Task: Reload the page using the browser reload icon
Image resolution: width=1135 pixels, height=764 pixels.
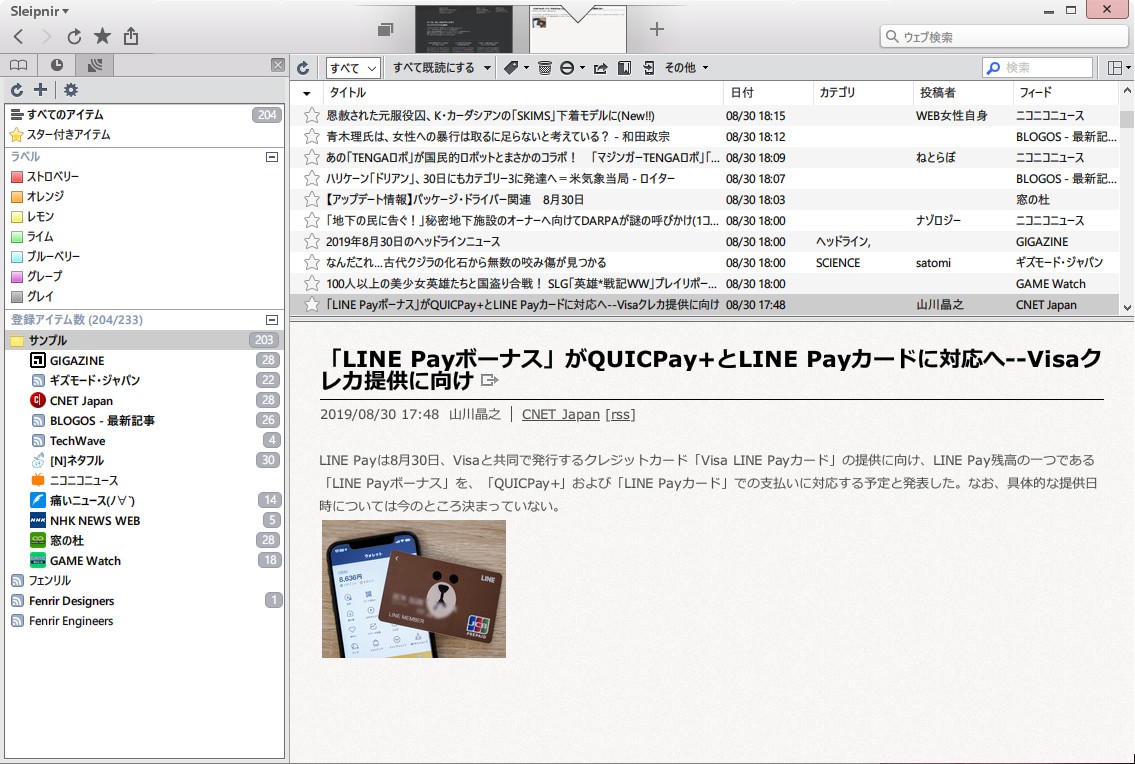Action: [x=74, y=36]
